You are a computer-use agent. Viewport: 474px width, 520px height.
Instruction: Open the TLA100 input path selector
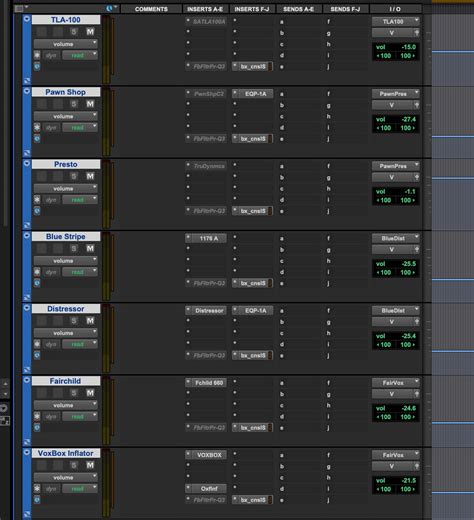tap(396, 22)
